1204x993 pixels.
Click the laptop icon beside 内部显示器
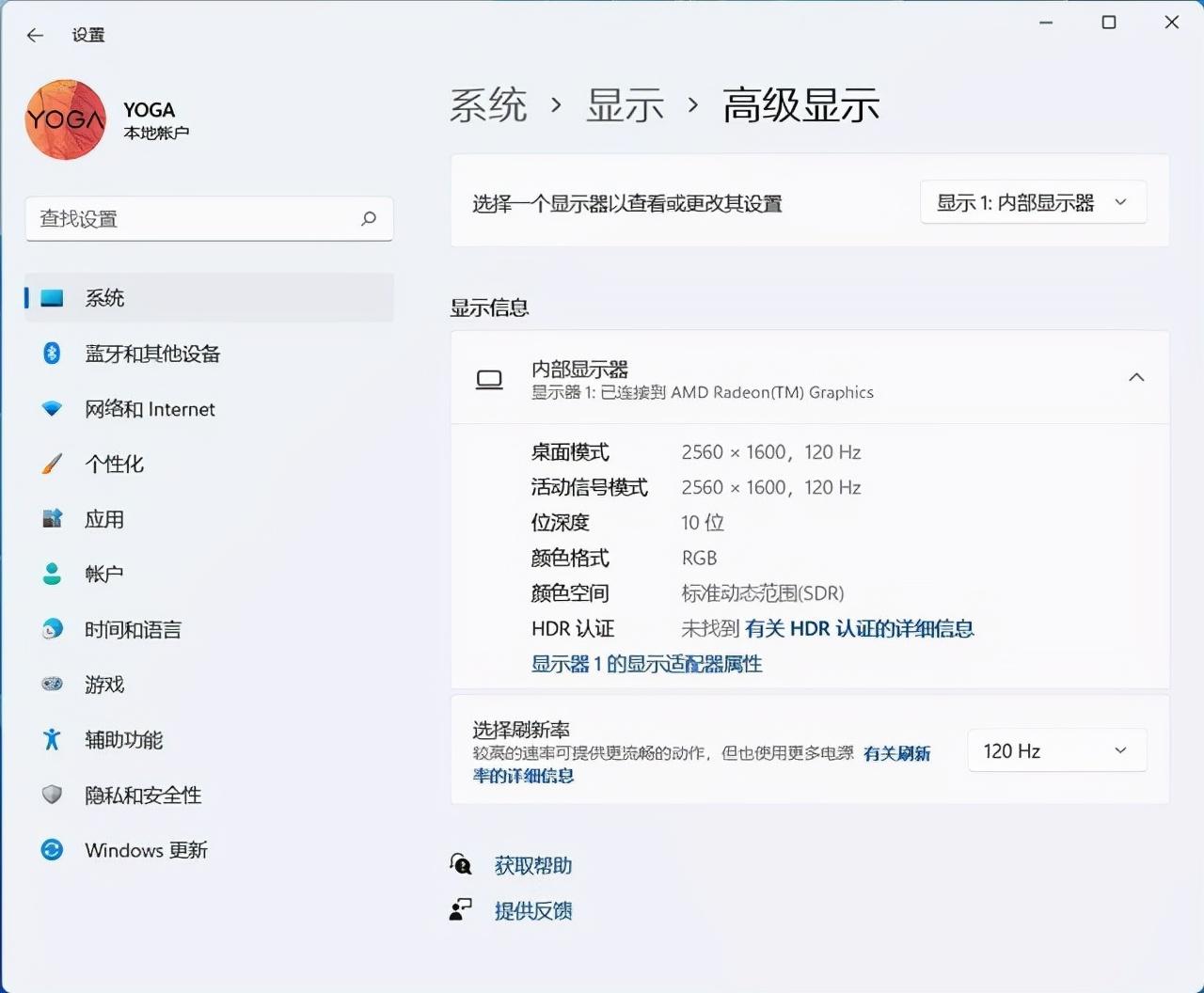click(489, 379)
